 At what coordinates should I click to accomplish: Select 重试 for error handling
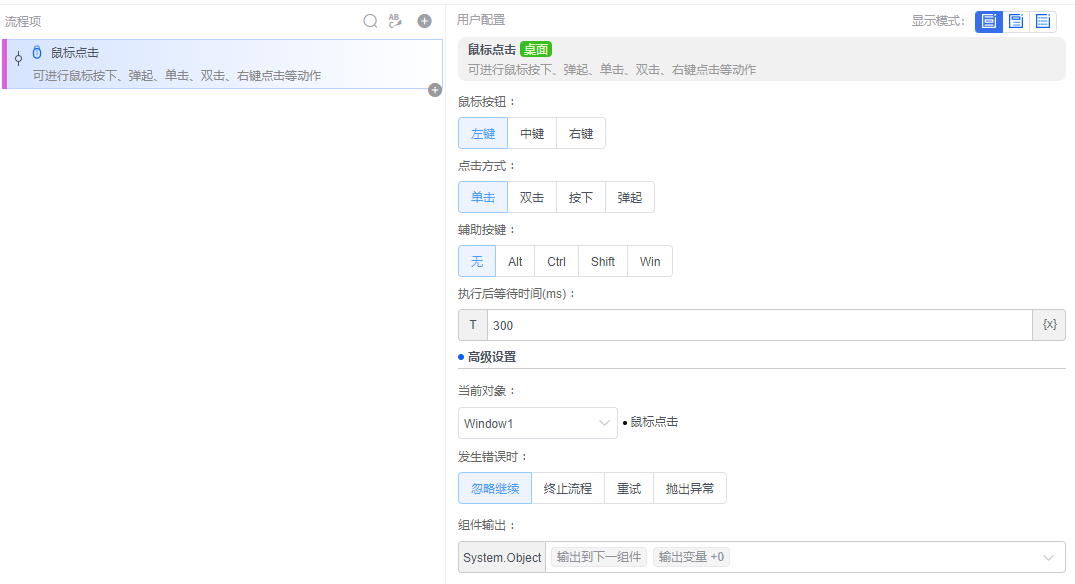click(x=628, y=488)
